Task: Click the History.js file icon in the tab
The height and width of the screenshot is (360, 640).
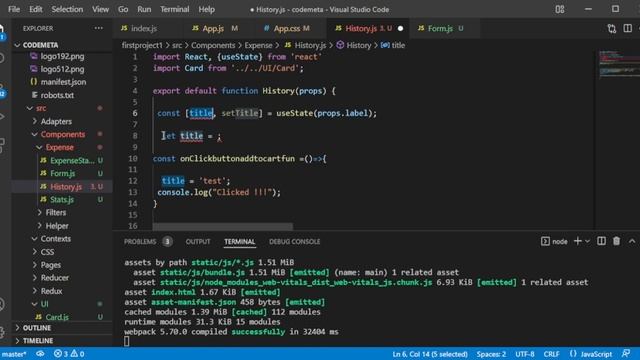Action: (338, 28)
